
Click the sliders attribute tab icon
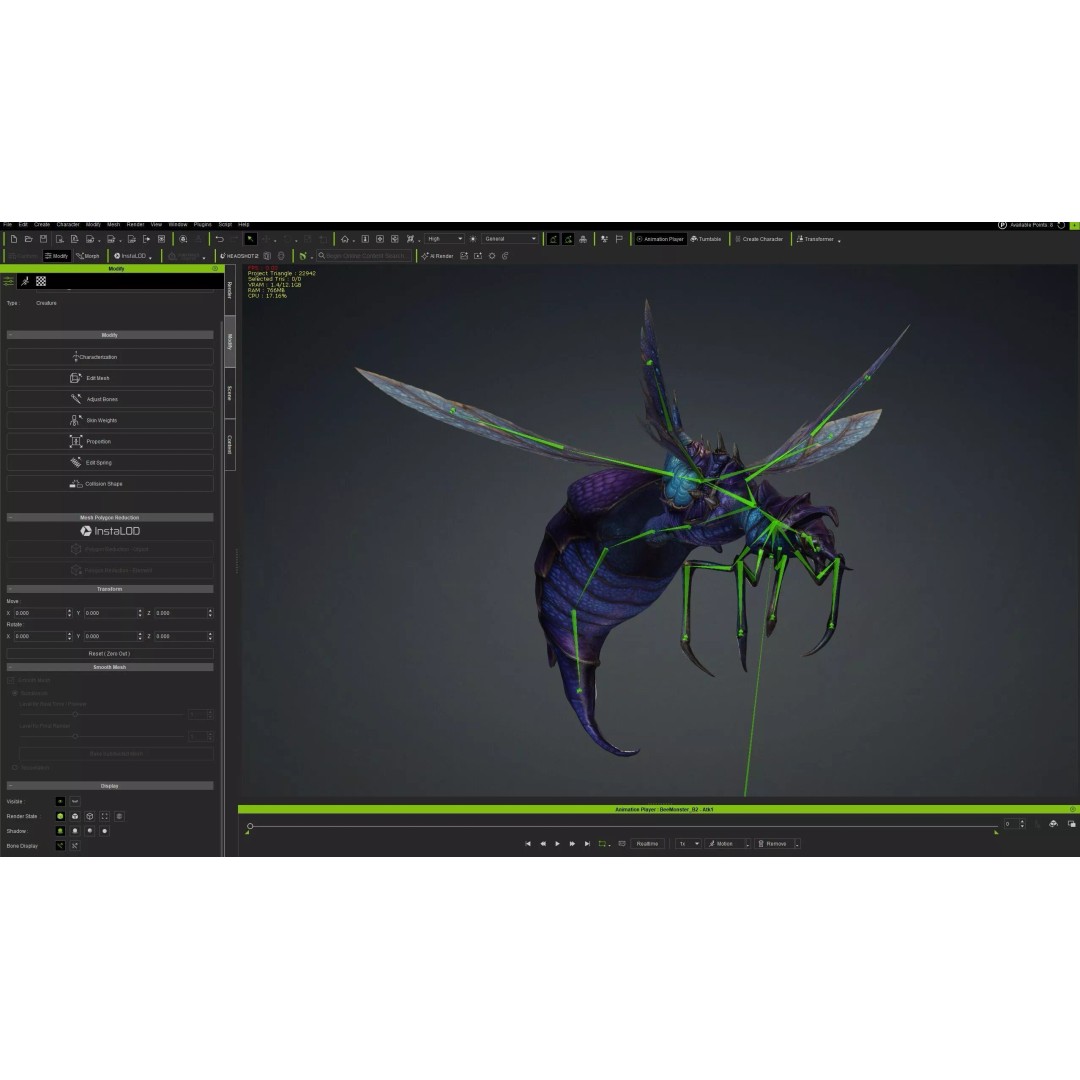(8, 281)
